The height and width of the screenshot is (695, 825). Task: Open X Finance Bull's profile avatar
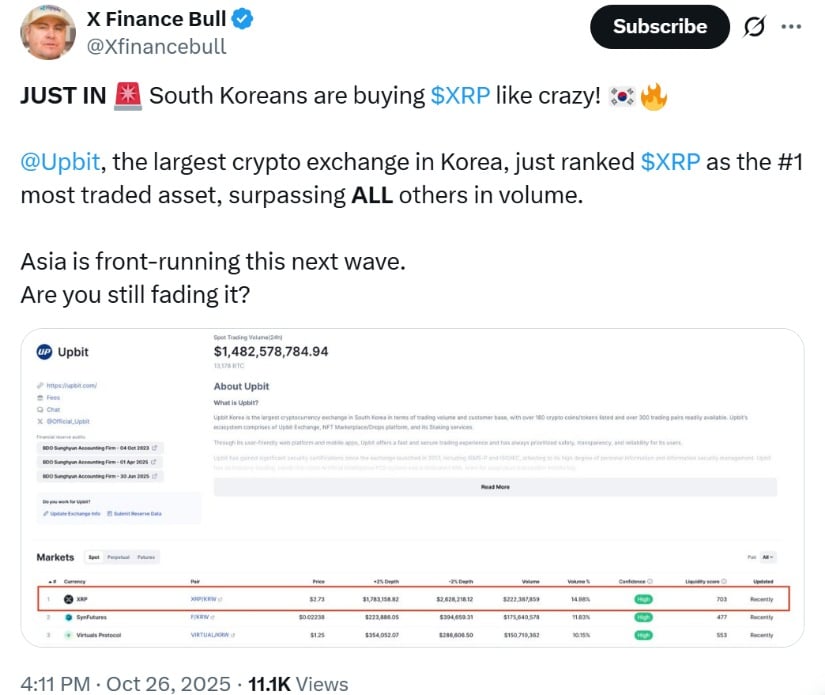coord(47,31)
